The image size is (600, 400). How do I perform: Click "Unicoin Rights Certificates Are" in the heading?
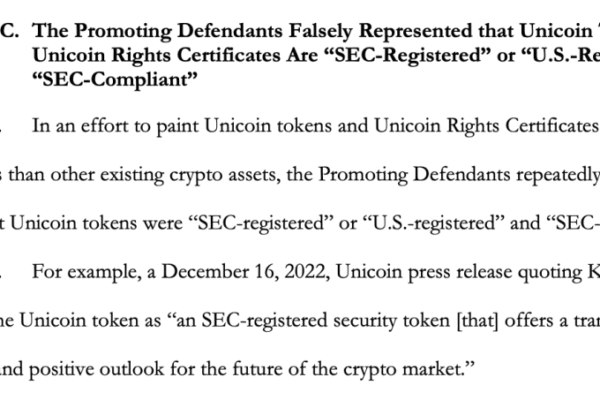[175, 56]
